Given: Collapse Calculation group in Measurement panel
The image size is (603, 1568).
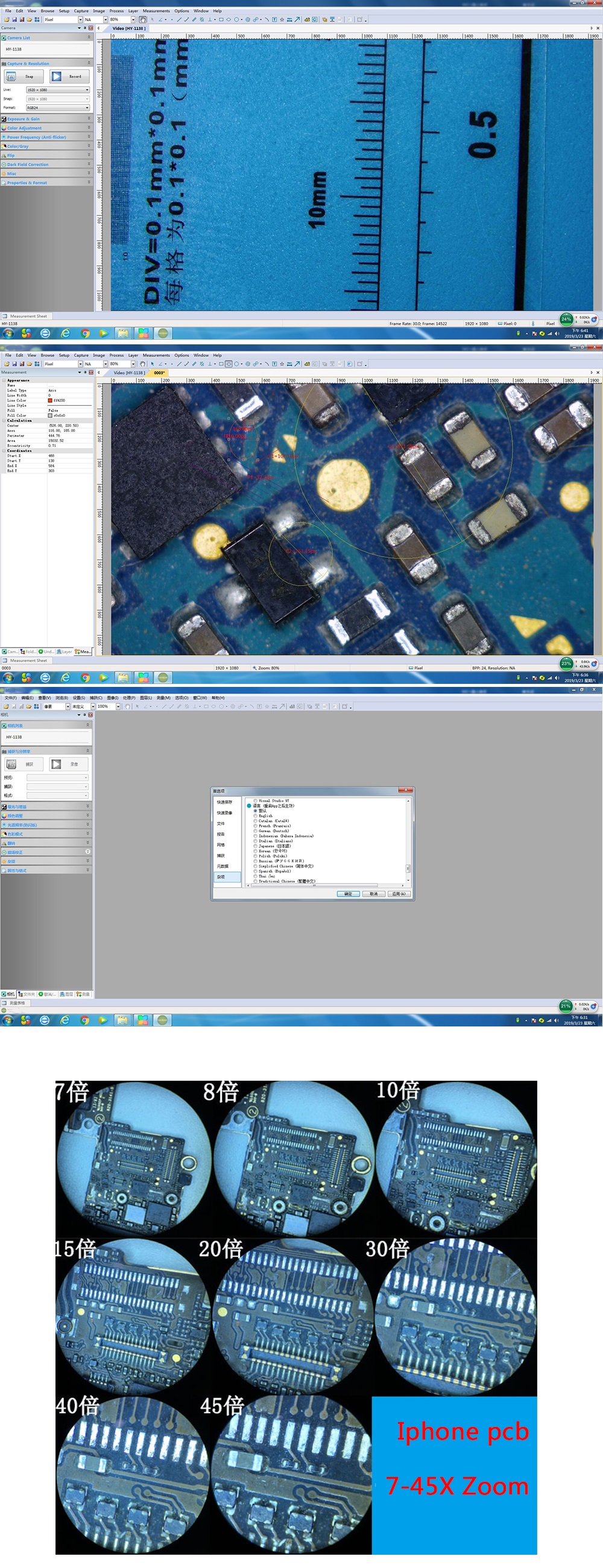Looking at the screenshot, I should pos(4,420).
